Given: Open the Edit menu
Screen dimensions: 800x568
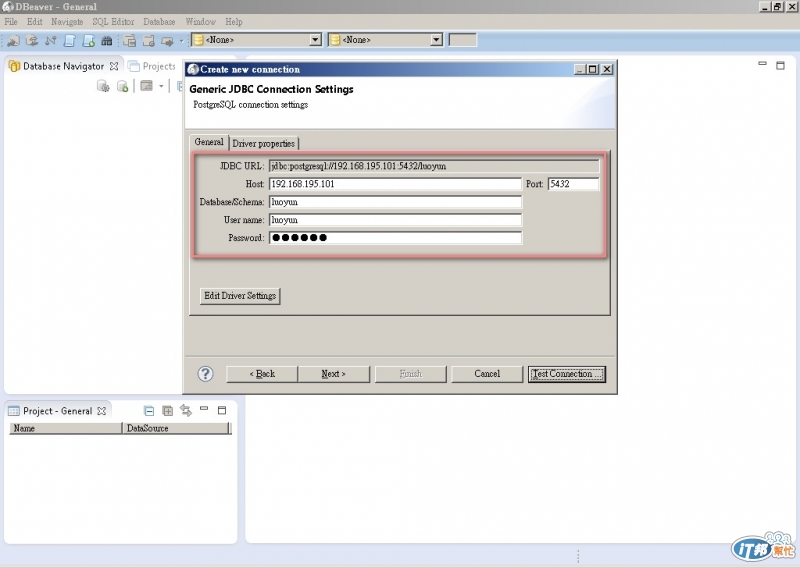Looking at the screenshot, I should pos(35,22).
